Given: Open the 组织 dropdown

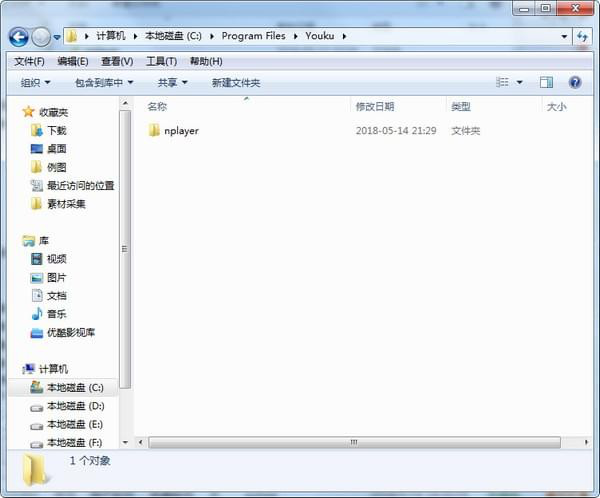Looking at the screenshot, I should tap(36, 83).
